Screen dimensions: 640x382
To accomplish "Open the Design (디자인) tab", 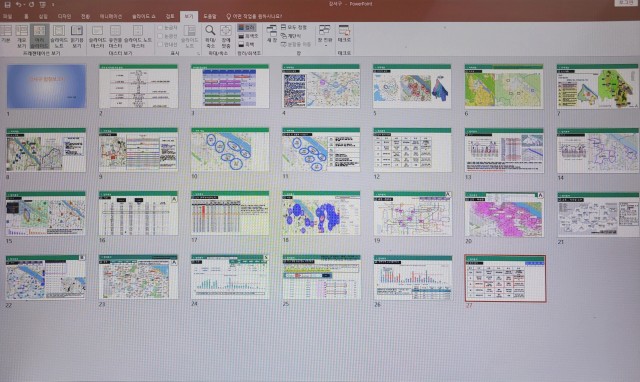I will 64,16.
